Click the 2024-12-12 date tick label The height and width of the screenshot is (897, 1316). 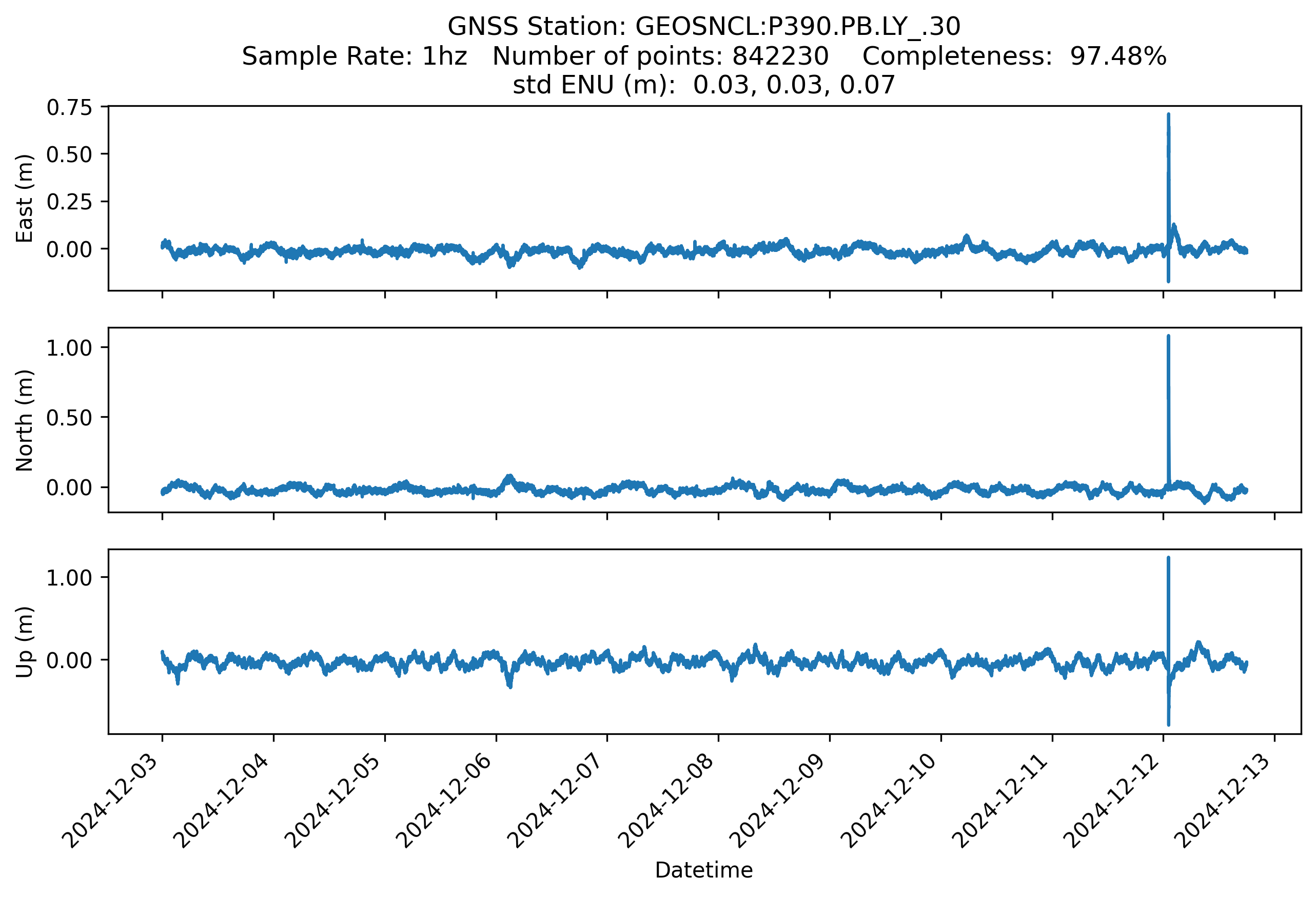(x=1114, y=800)
